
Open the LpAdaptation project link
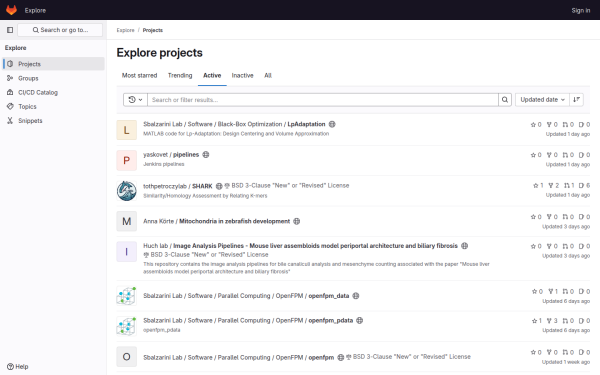point(234,124)
